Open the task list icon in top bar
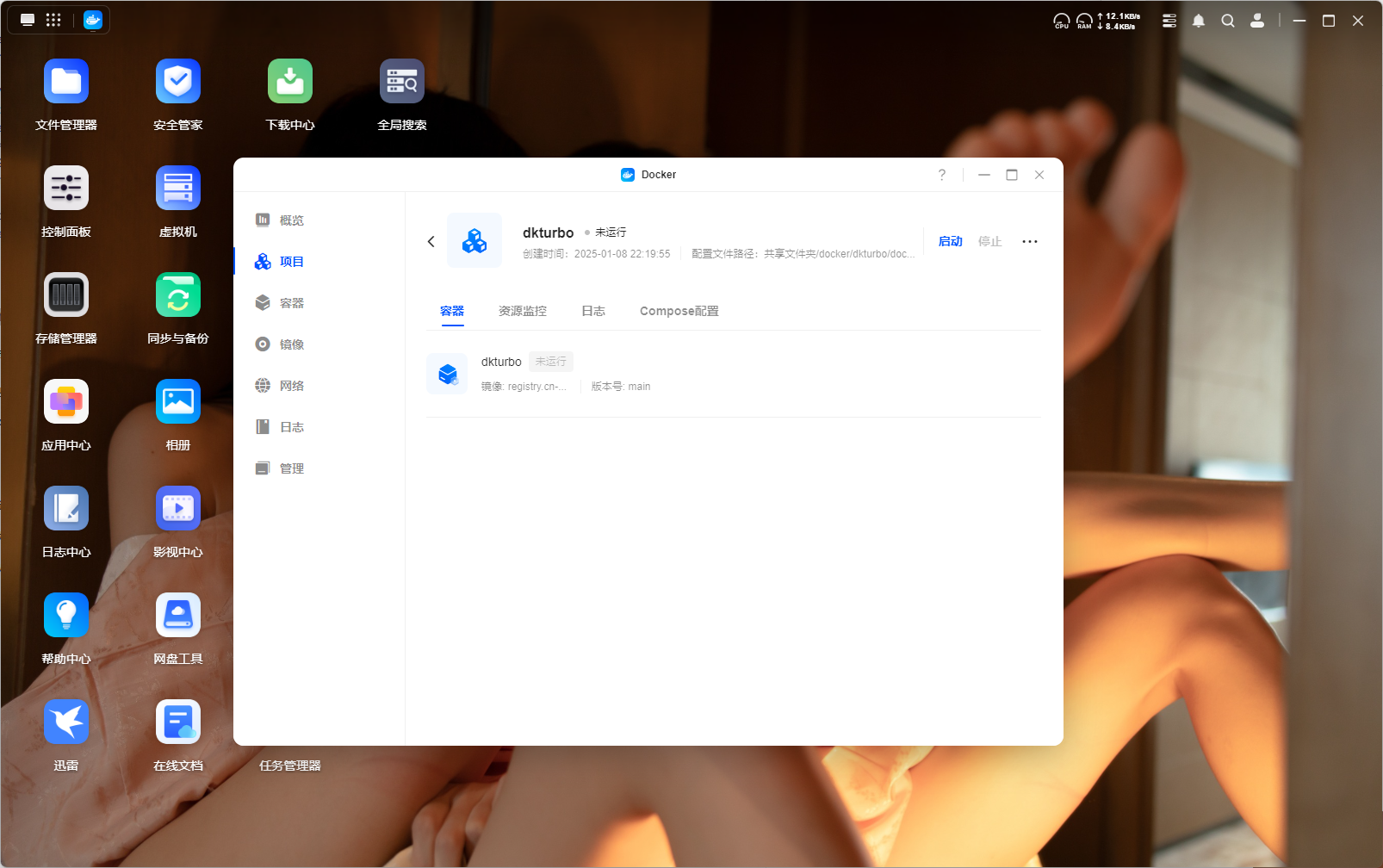This screenshot has height=868, width=1383. [1169, 21]
